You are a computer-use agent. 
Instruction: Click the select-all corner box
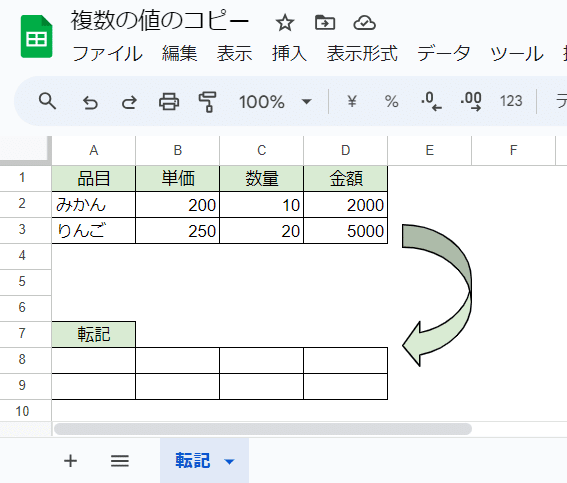(x=25, y=150)
